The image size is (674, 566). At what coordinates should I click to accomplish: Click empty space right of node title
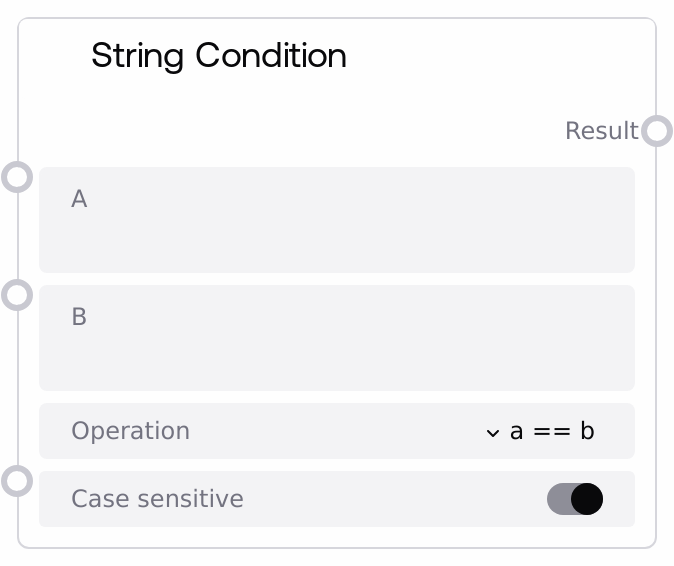[500, 55]
